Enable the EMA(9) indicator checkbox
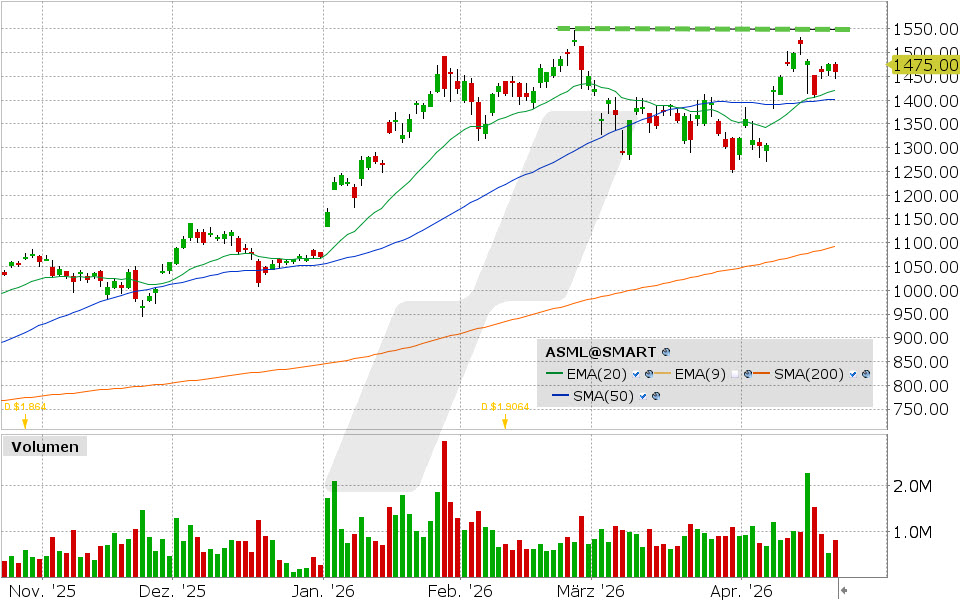This screenshot has height=600, width=960. click(x=735, y=374)
